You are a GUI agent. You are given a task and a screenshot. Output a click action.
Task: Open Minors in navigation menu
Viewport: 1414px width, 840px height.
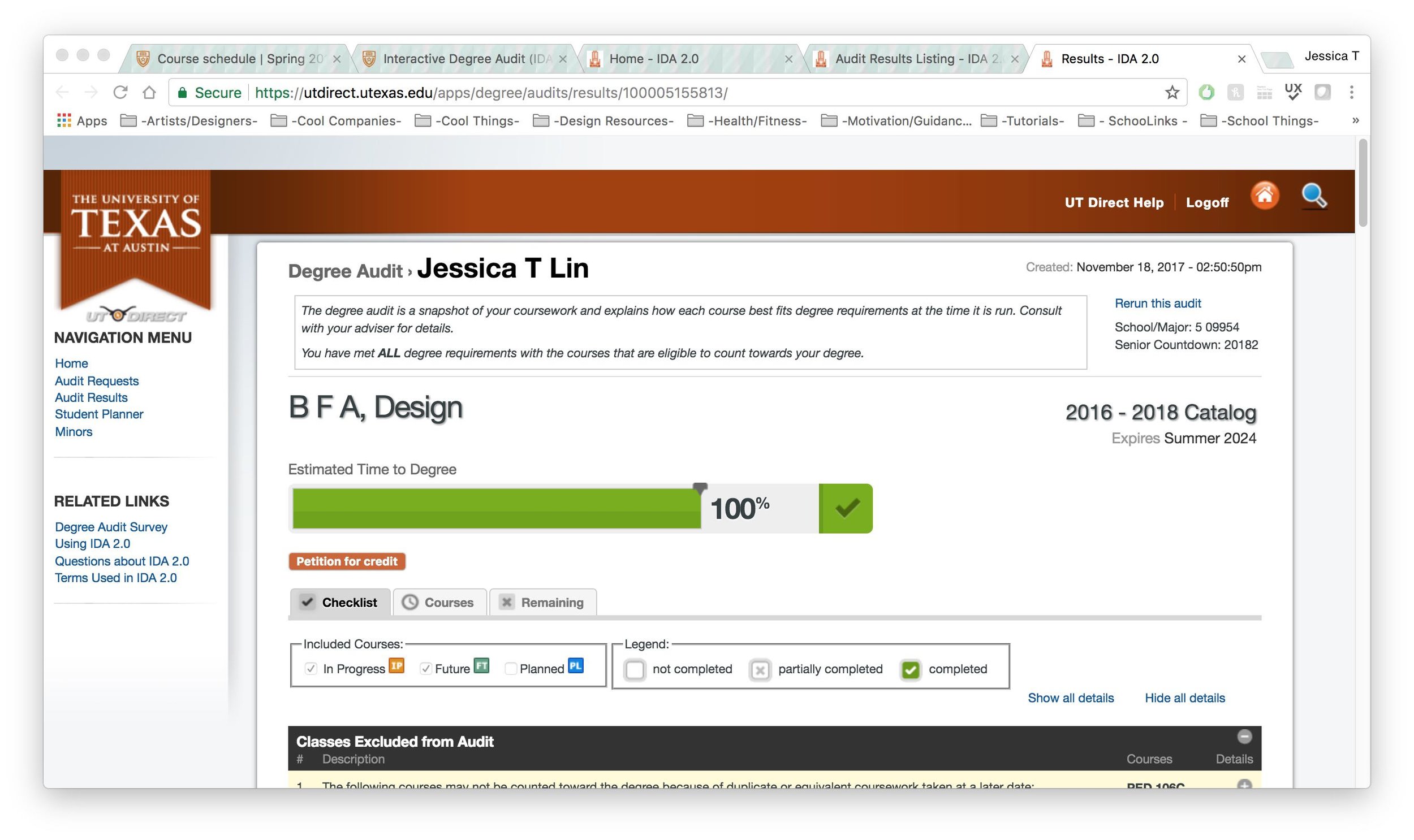[74, 432]
